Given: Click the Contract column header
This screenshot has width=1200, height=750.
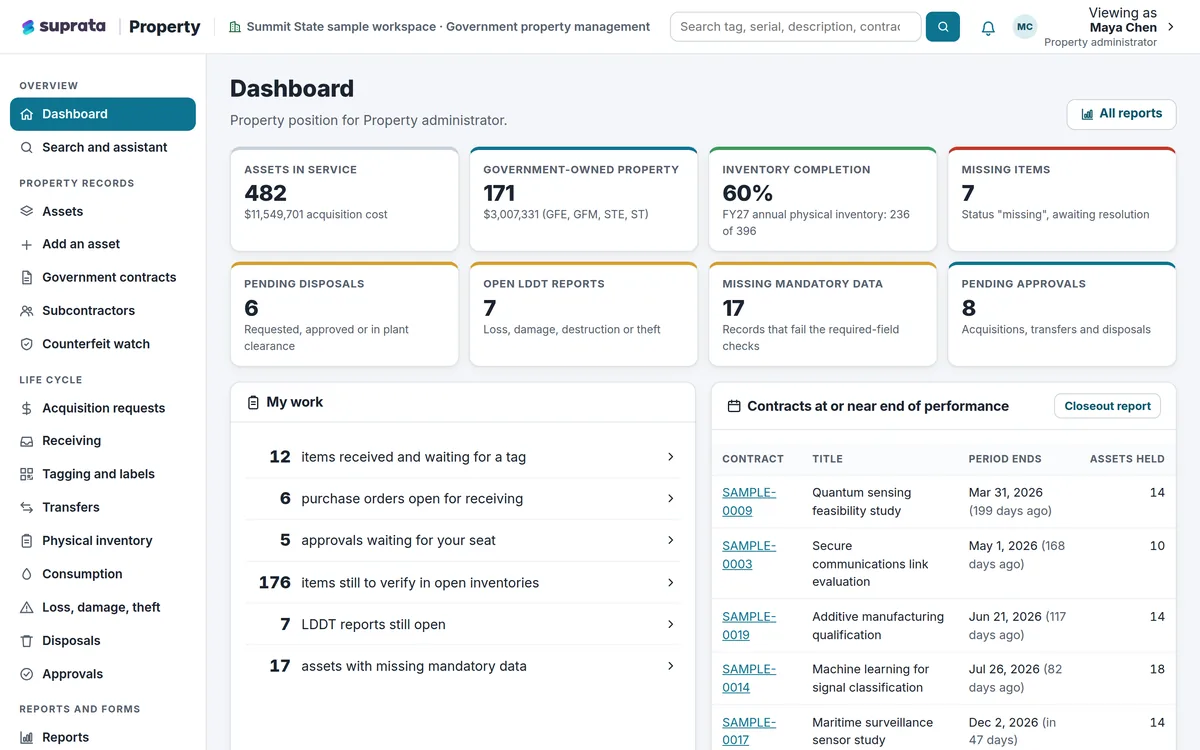Looking at the screenshot, I should 753,459.
